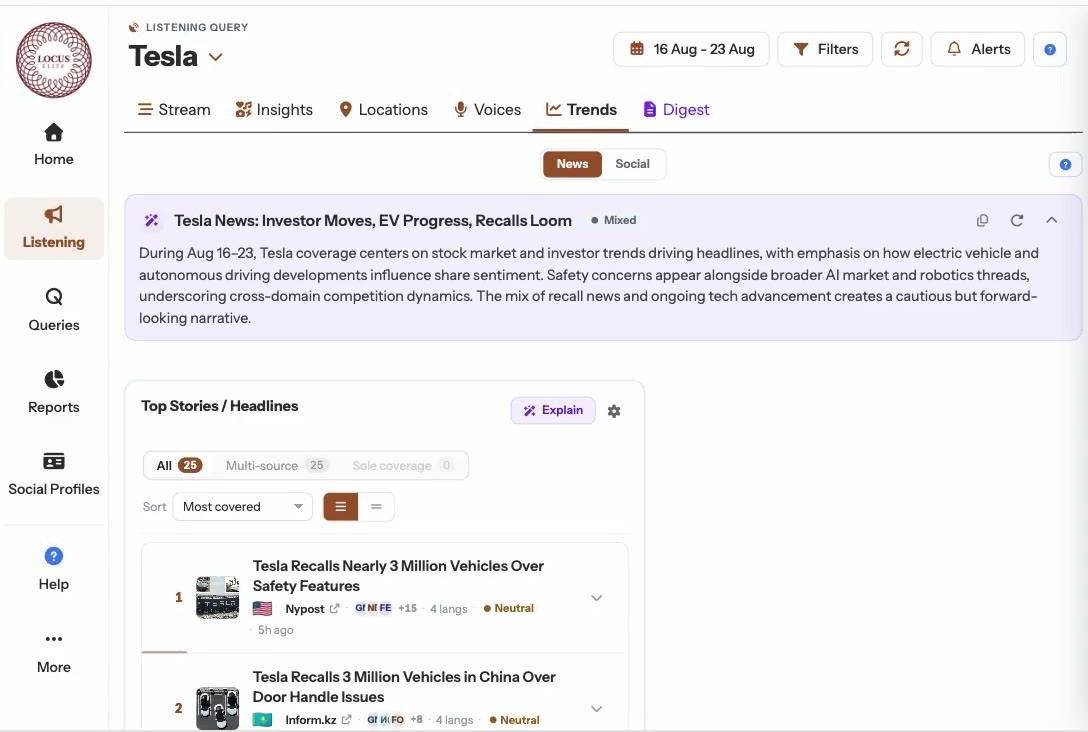The width and height of the screenshot is (1088, 732).
Task: Open the More menu in sidebar
Action: (53, 652)
